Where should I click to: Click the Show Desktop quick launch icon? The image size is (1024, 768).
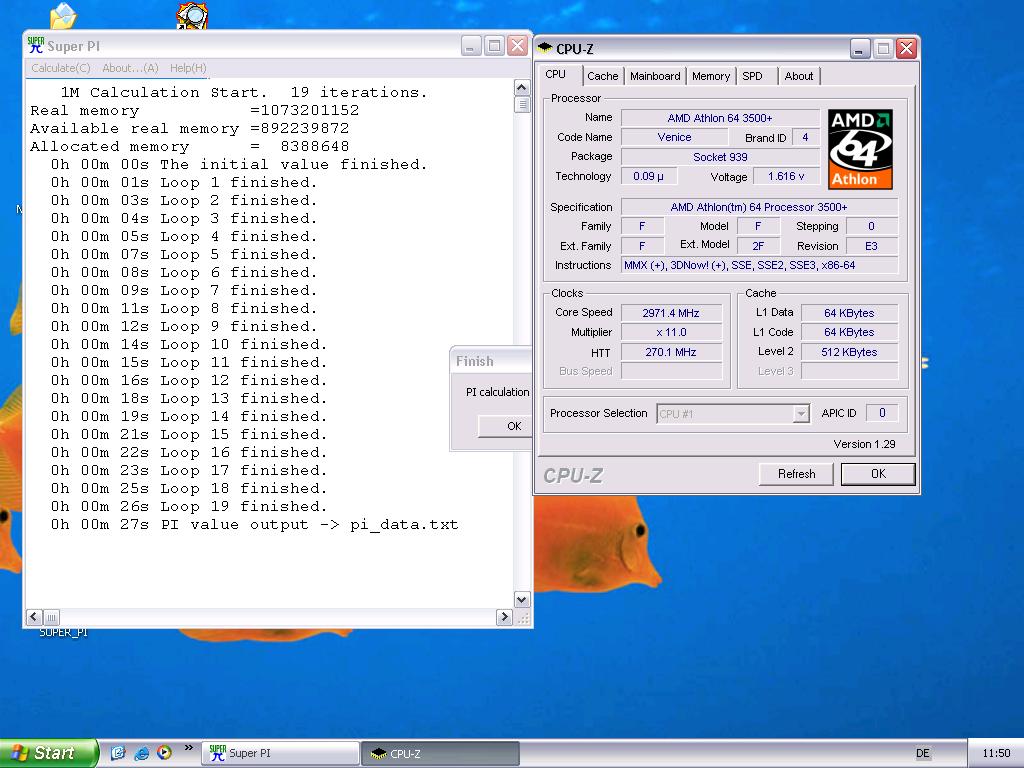pos(118,753)
